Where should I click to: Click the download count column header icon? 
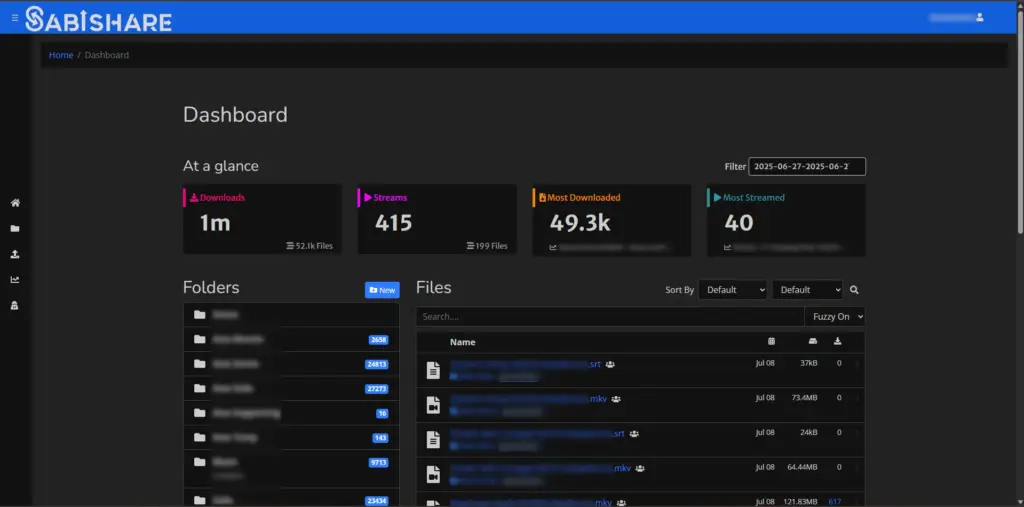point(837,342)
